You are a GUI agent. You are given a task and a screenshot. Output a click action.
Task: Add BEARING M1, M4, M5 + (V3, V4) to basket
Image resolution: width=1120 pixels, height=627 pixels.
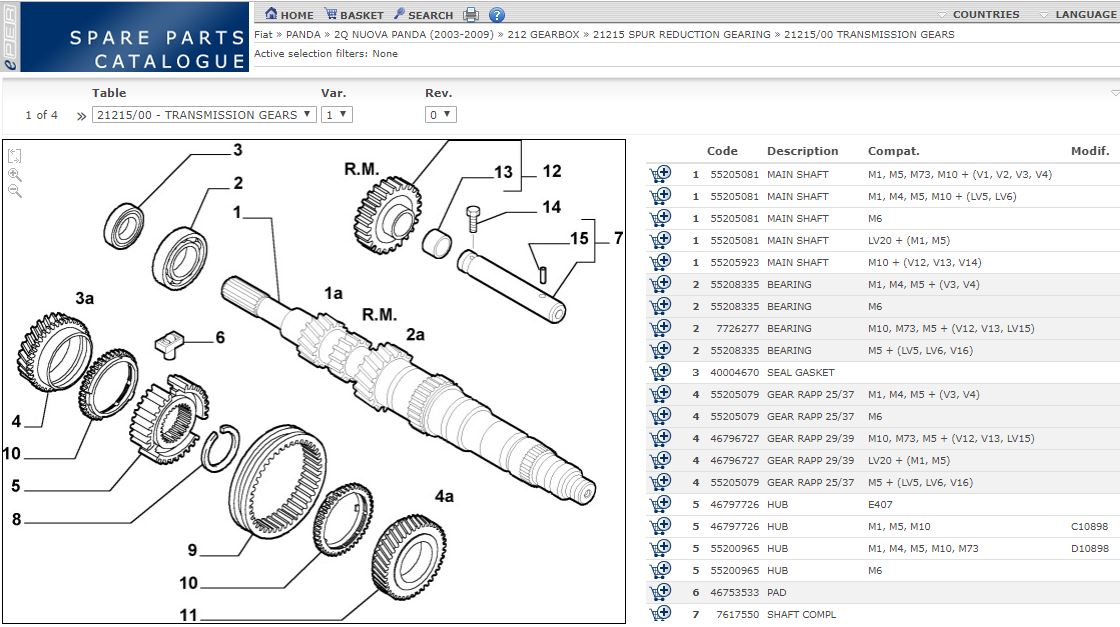tap(660, 284)
